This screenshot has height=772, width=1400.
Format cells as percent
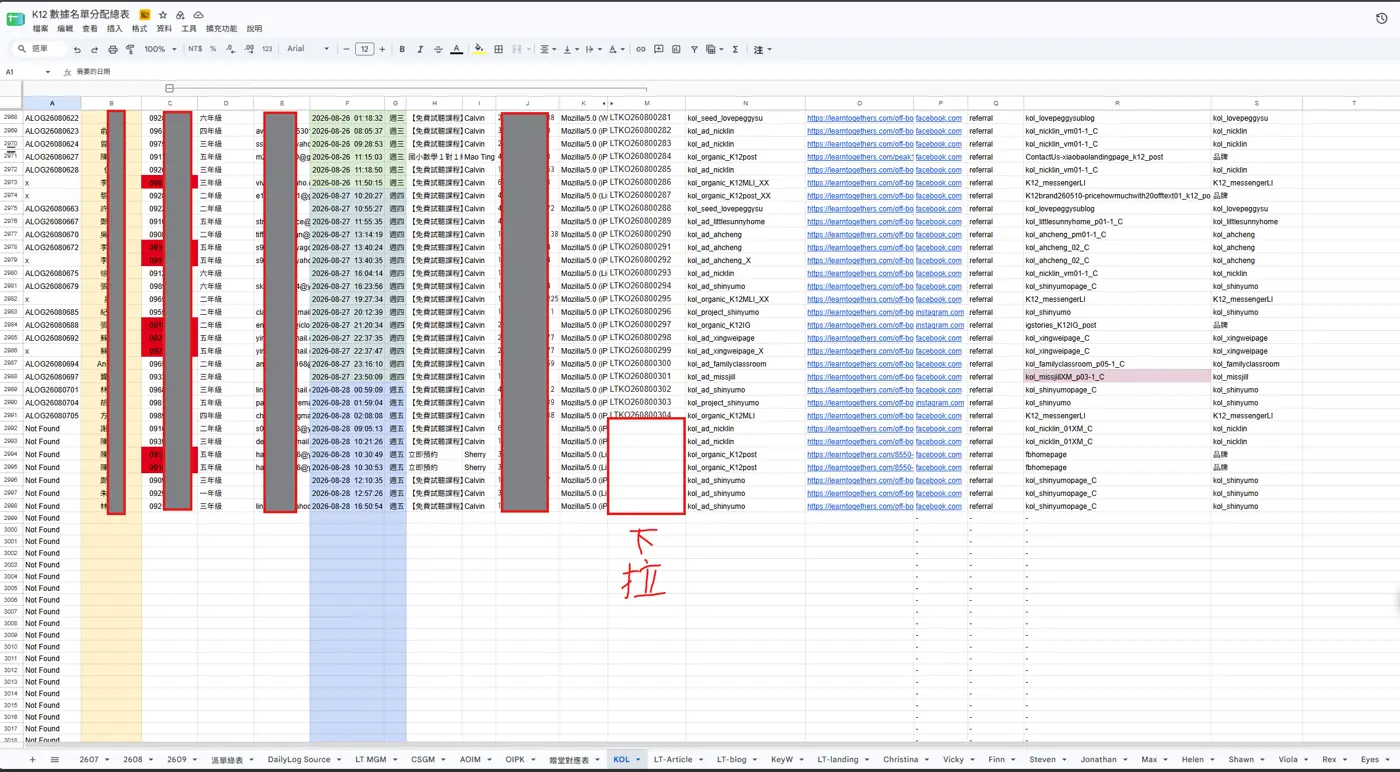(213, 49)
